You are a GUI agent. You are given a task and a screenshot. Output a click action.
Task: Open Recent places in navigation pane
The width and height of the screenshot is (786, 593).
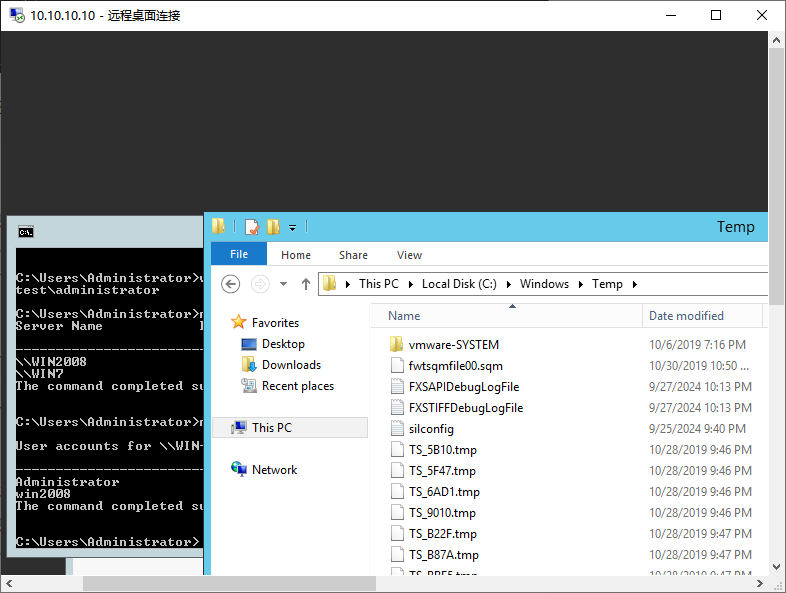[298, 386]
